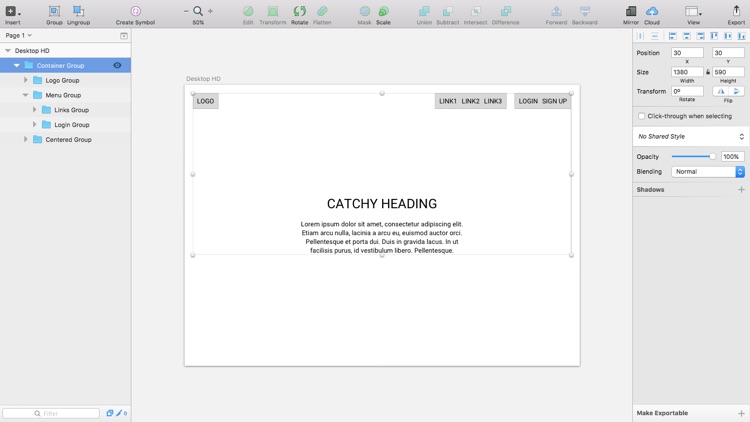
Task: Click the Opacity percentage field
Action: click(x=732, y=156)
